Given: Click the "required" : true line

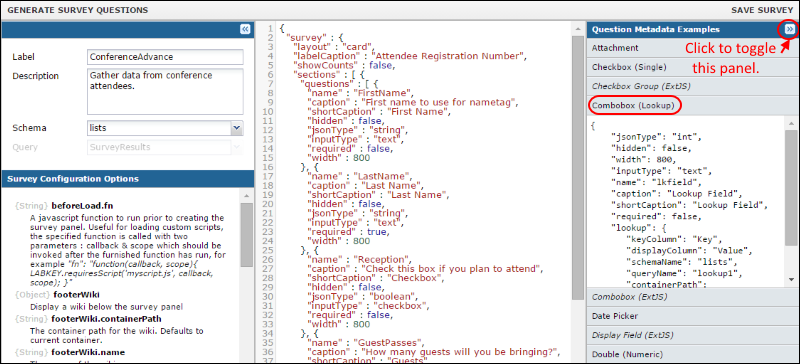Looking at the screenshot, I should [347, 232].
